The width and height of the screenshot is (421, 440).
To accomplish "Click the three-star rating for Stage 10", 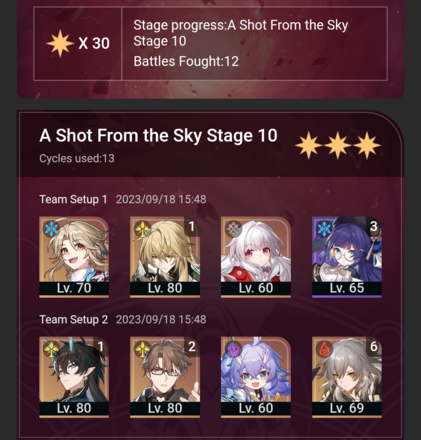I will click(338, 145).
